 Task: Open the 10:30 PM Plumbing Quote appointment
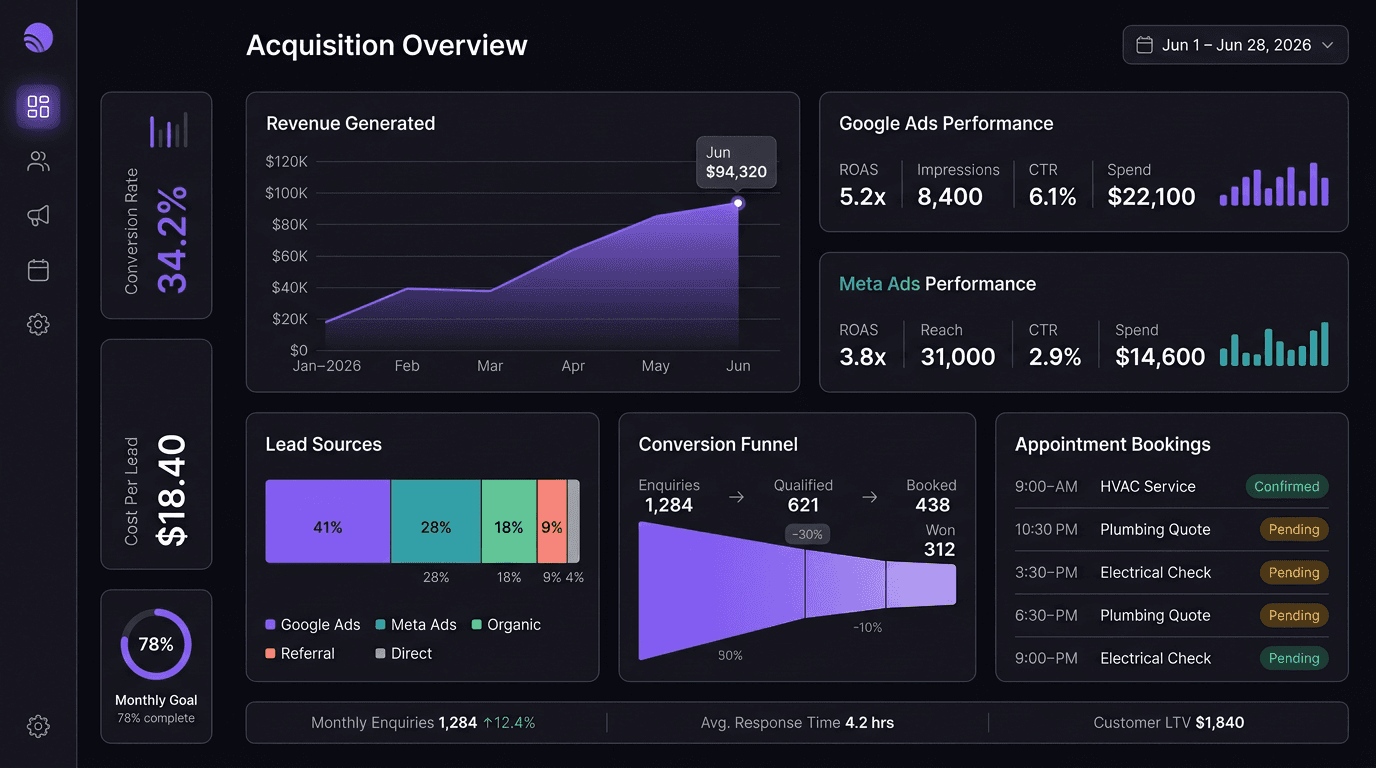tap(1172, 530)
